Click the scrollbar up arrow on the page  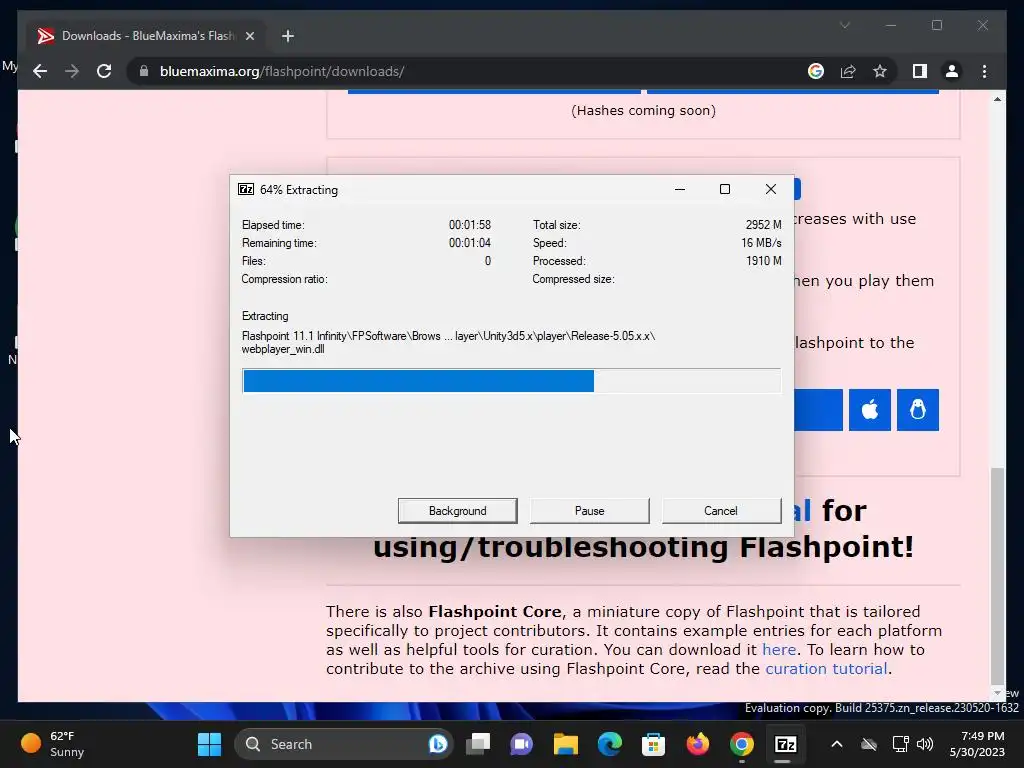pos(997,99)
